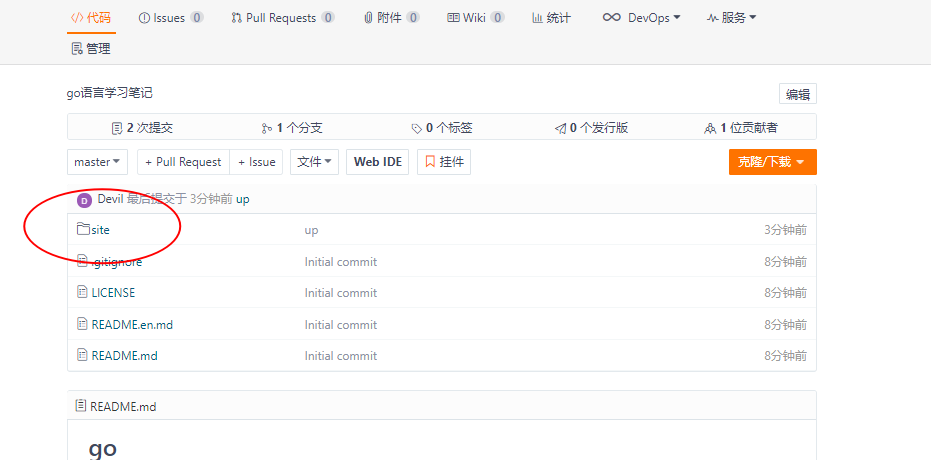The height and width of the screenshot is (460, 931).
Task: Click the tag icon beside 0 个标签
Action: coord(416,128)
